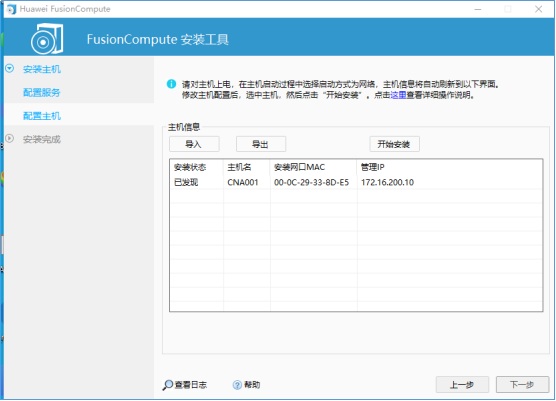Image resolution: width=556 pixels, height=401 pixels.
Task: Click the 导出 button
Action: click(x=261, y=144)
